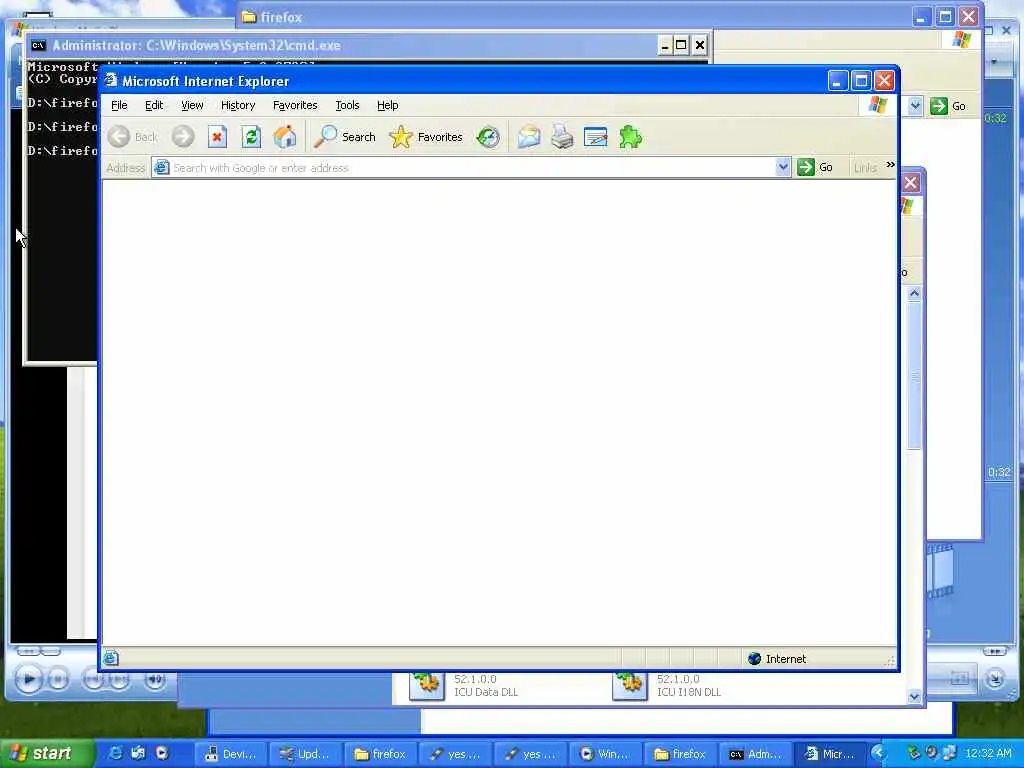The width and height of the screenshot is (1024, 768).
Task: Click the Internet zone globe in status bar
Action: pos(754,658)
